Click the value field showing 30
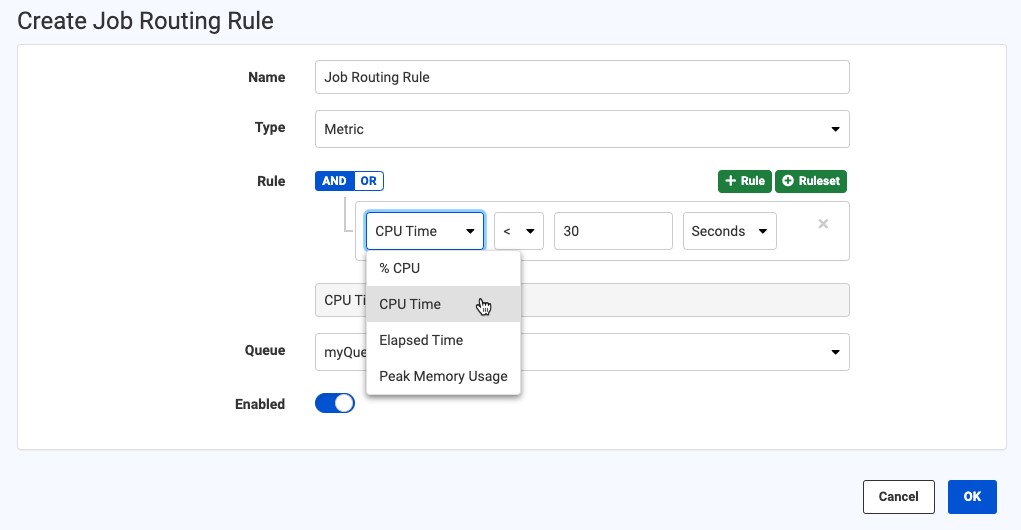Viewport: 1021px width, 530px height. (x=613, y=231)
